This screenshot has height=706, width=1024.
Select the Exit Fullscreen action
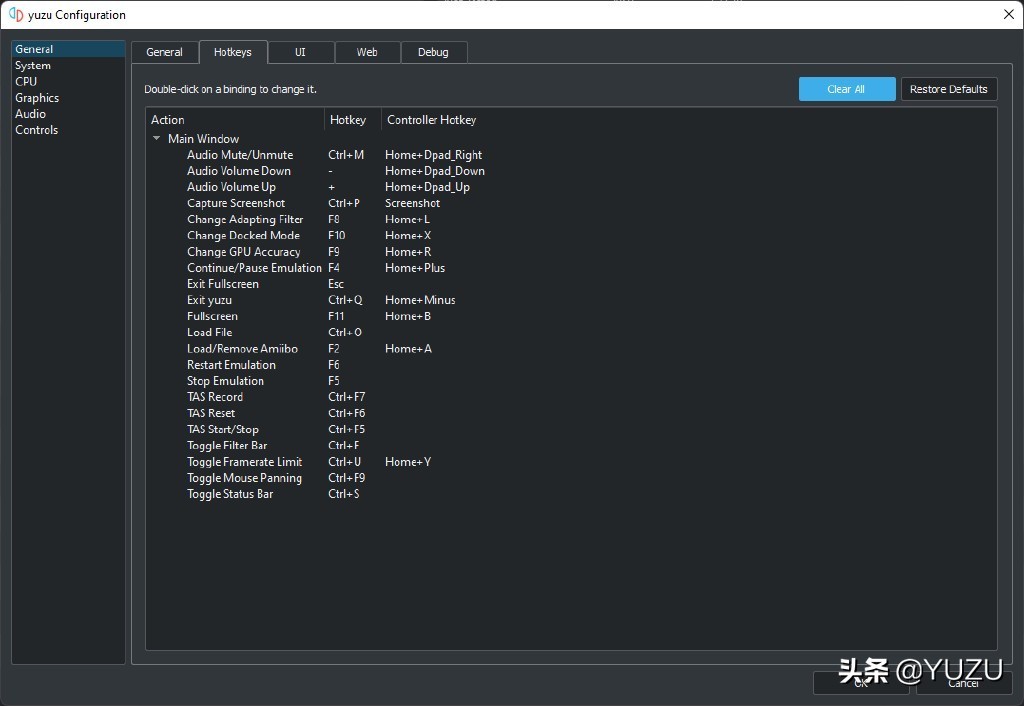(x=223, y=284)
